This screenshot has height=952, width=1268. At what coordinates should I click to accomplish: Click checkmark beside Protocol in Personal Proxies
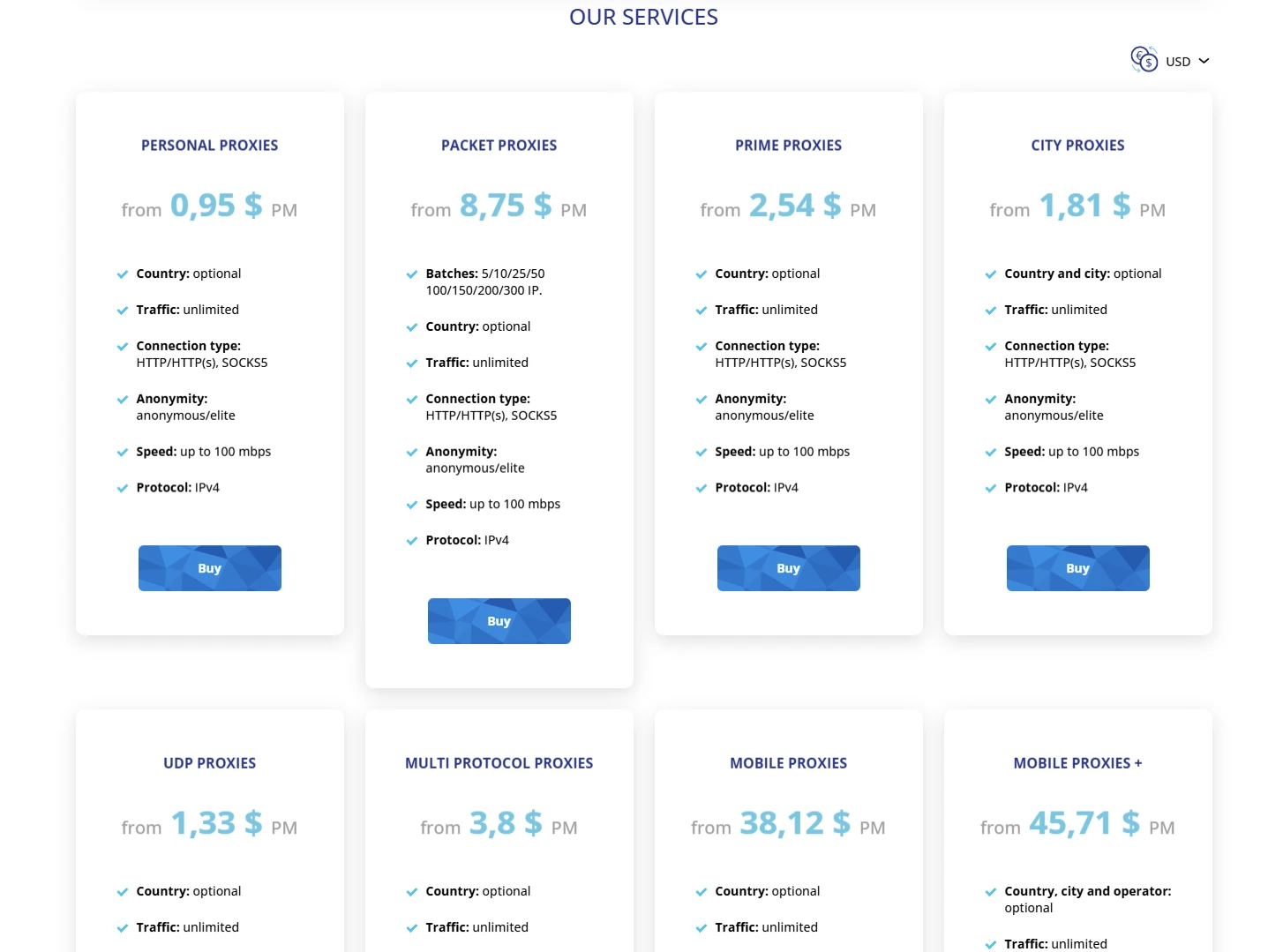click(x=122, y=488)
